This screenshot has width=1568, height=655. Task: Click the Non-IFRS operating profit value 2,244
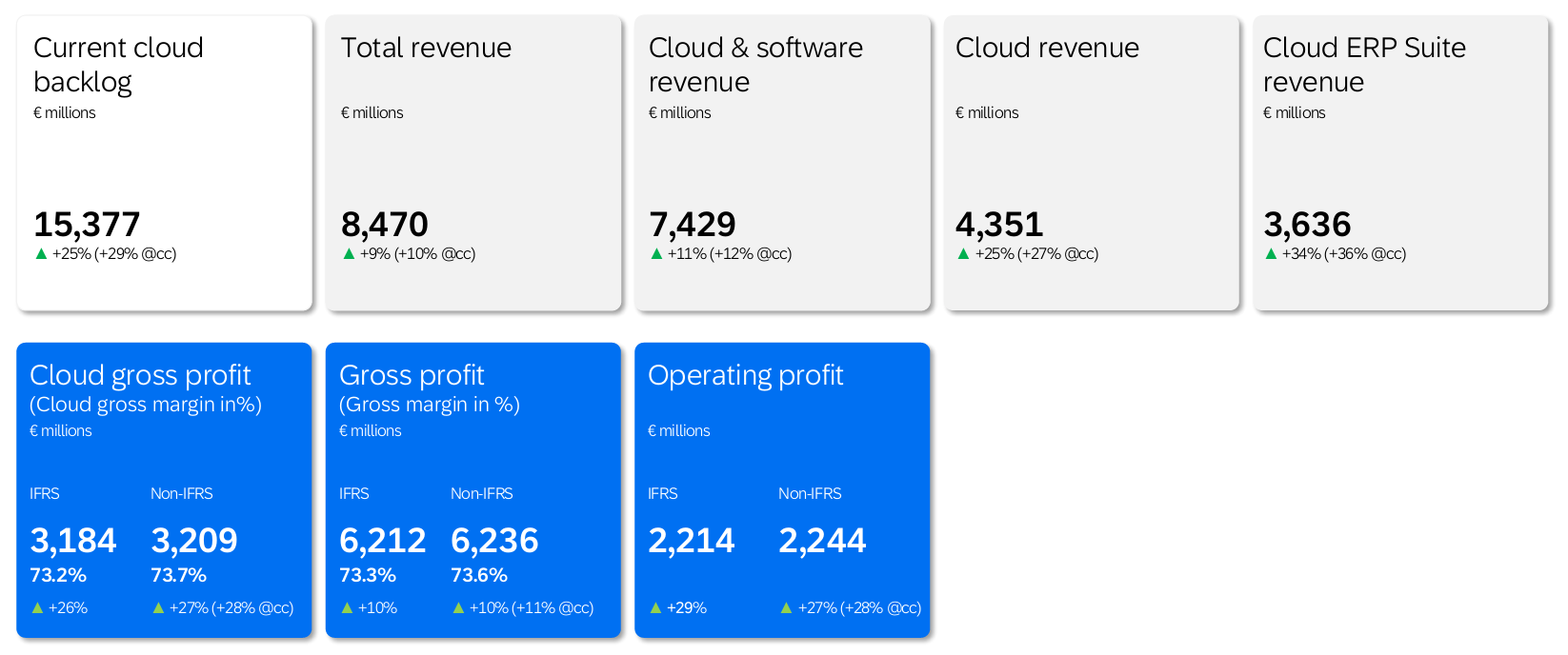click(822, 541)
